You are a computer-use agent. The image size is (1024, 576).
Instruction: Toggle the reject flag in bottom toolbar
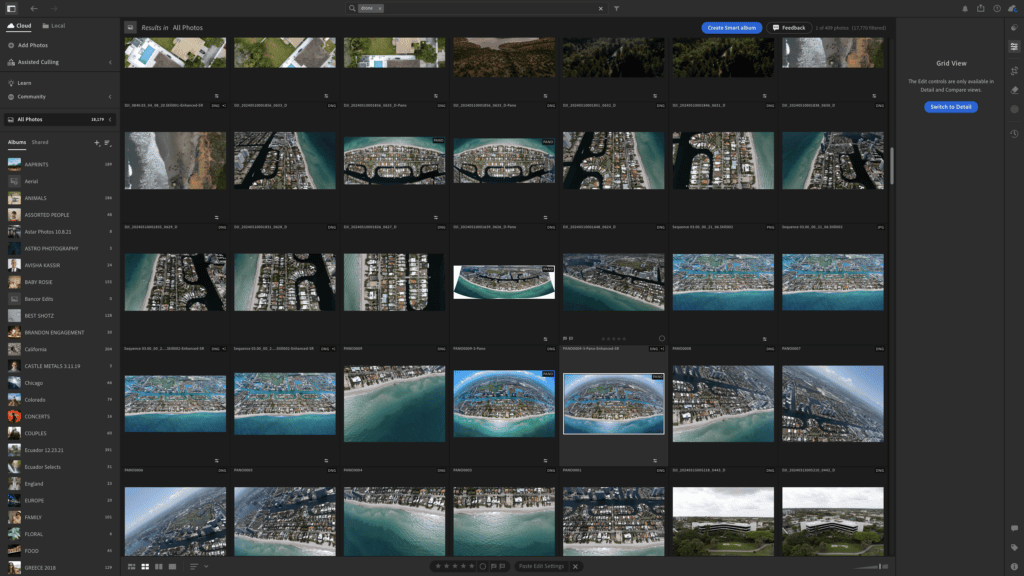[503, 566]
